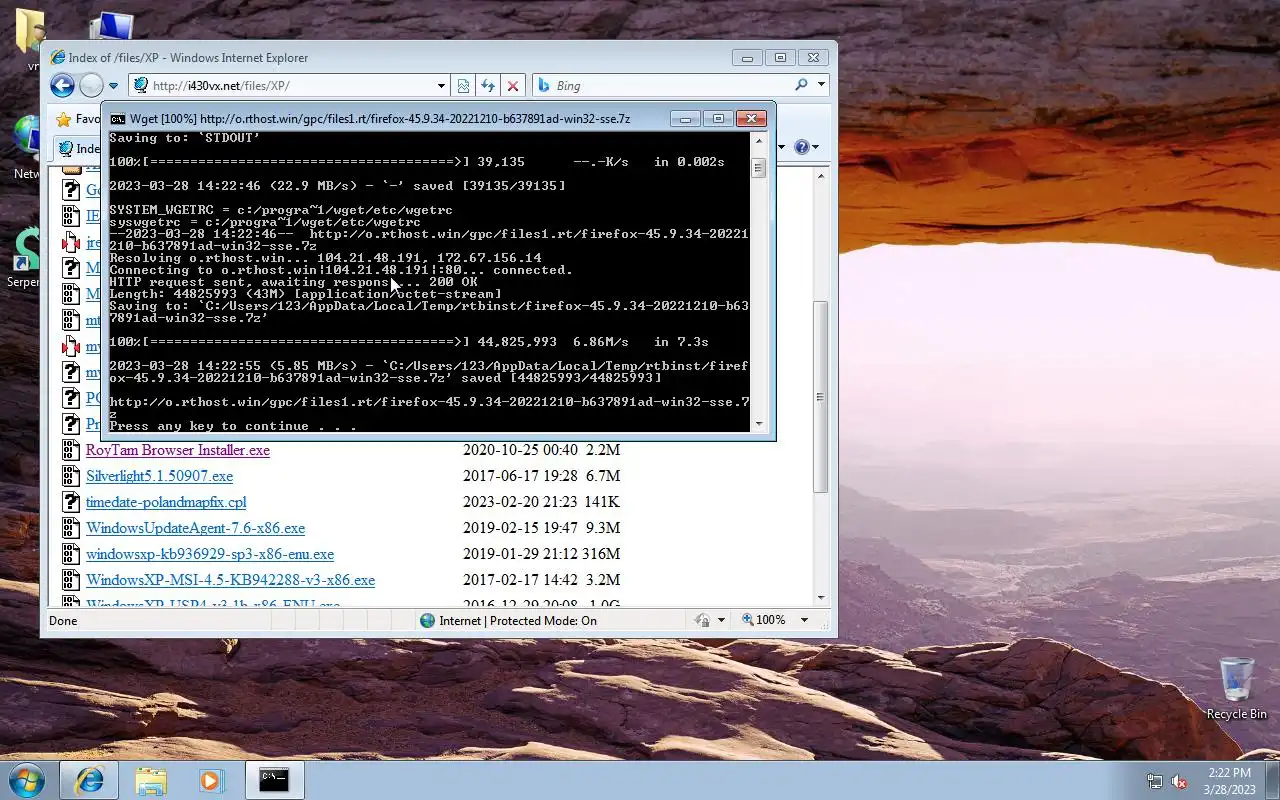Screen dimensions: 1280x800
Task: Click the Windows Start orb
Action: [27, 780]
